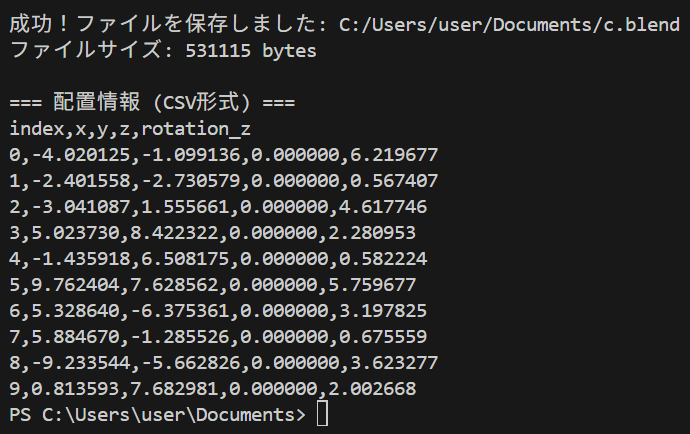Click the CSV header index,x,y,z,rotation_z
Image resolution: width=690 pixels, height=434 pixels.
coord(130,129)
